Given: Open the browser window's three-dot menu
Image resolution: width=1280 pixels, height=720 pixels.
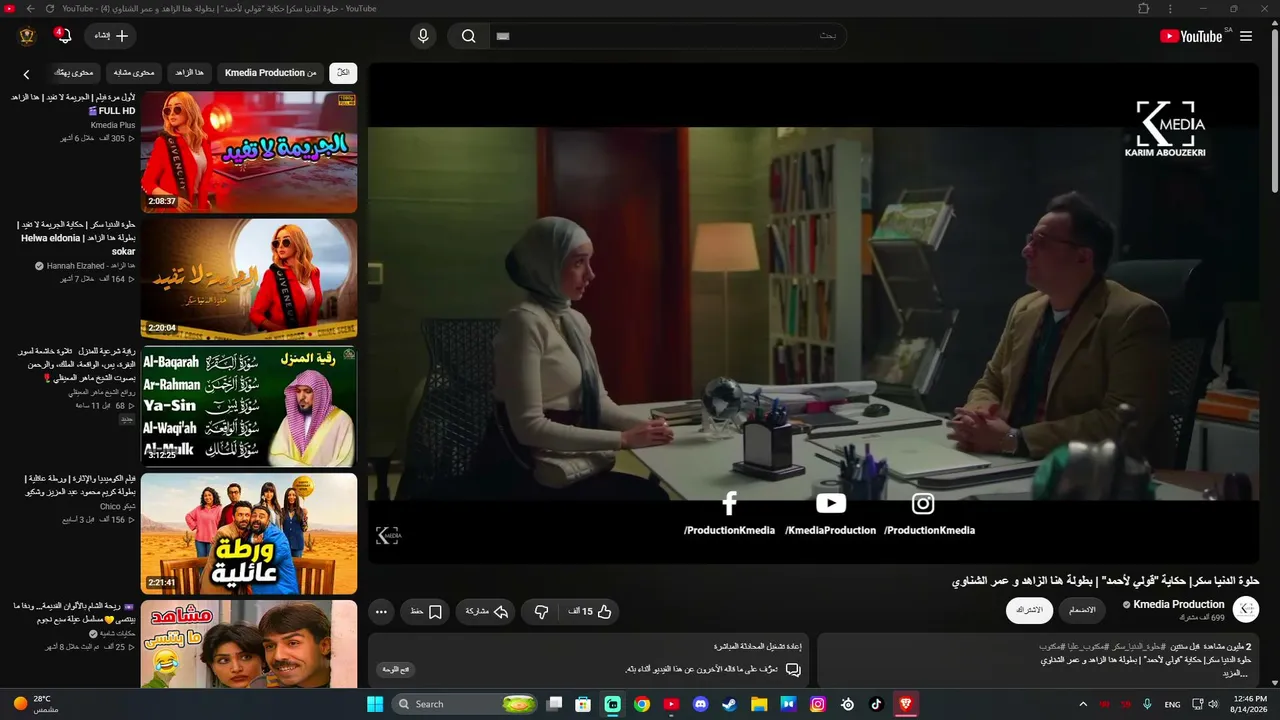Looking at the screenshot, I should point(1171,8).
